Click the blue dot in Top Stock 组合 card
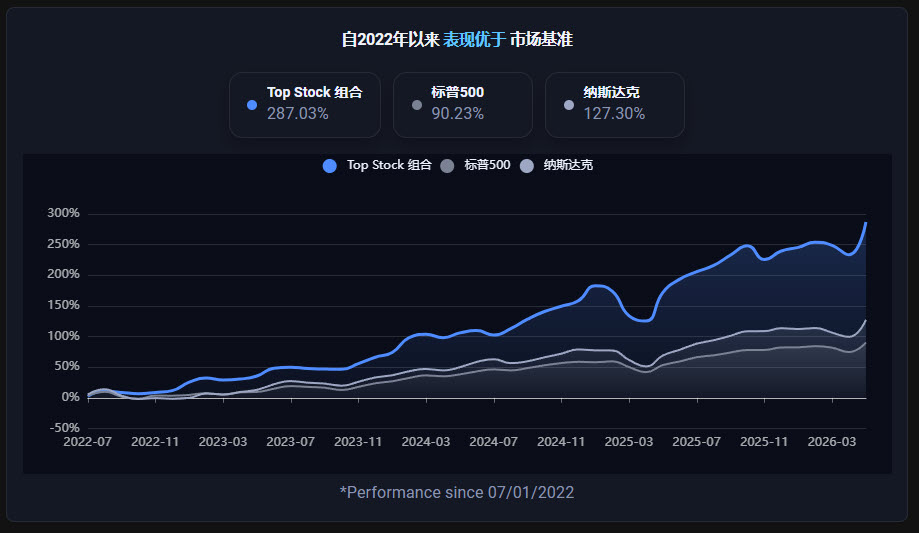This screenshot has width=919, height=533. [252, 105]
